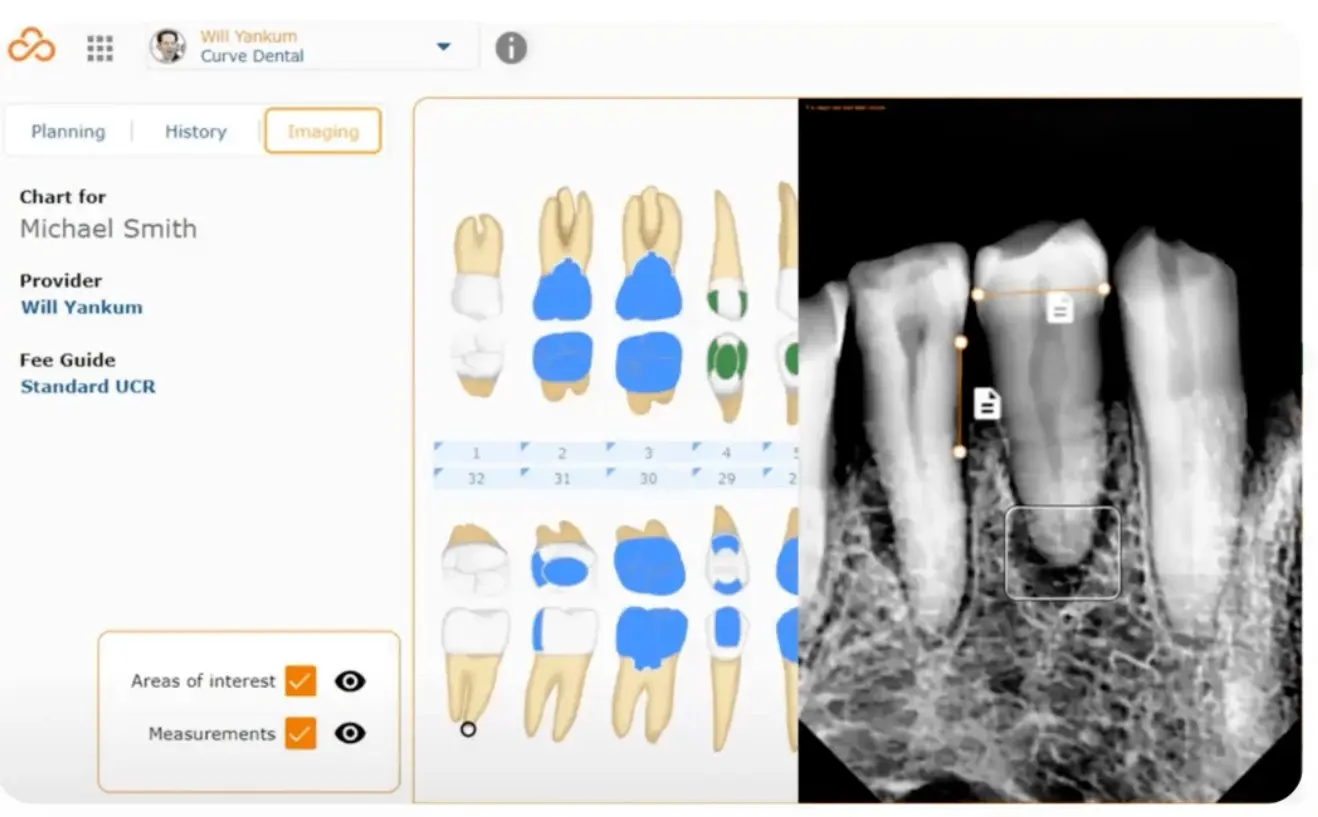Click Will Yankum's profile avatar
Viewport: 1318px width, 817px height.
(167, 47)
